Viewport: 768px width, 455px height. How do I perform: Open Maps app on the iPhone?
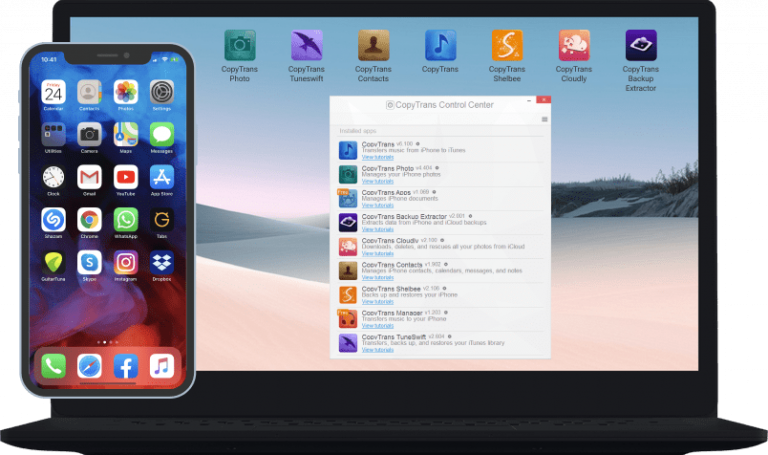coord(126,135)
